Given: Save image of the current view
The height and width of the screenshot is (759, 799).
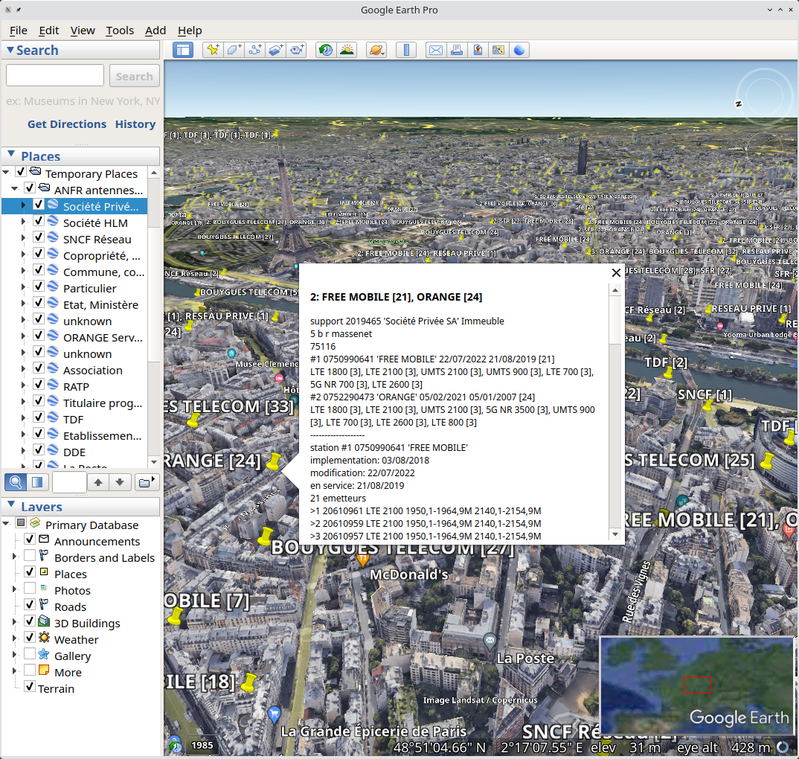Looking at the screenshot, I should [477, 50].
